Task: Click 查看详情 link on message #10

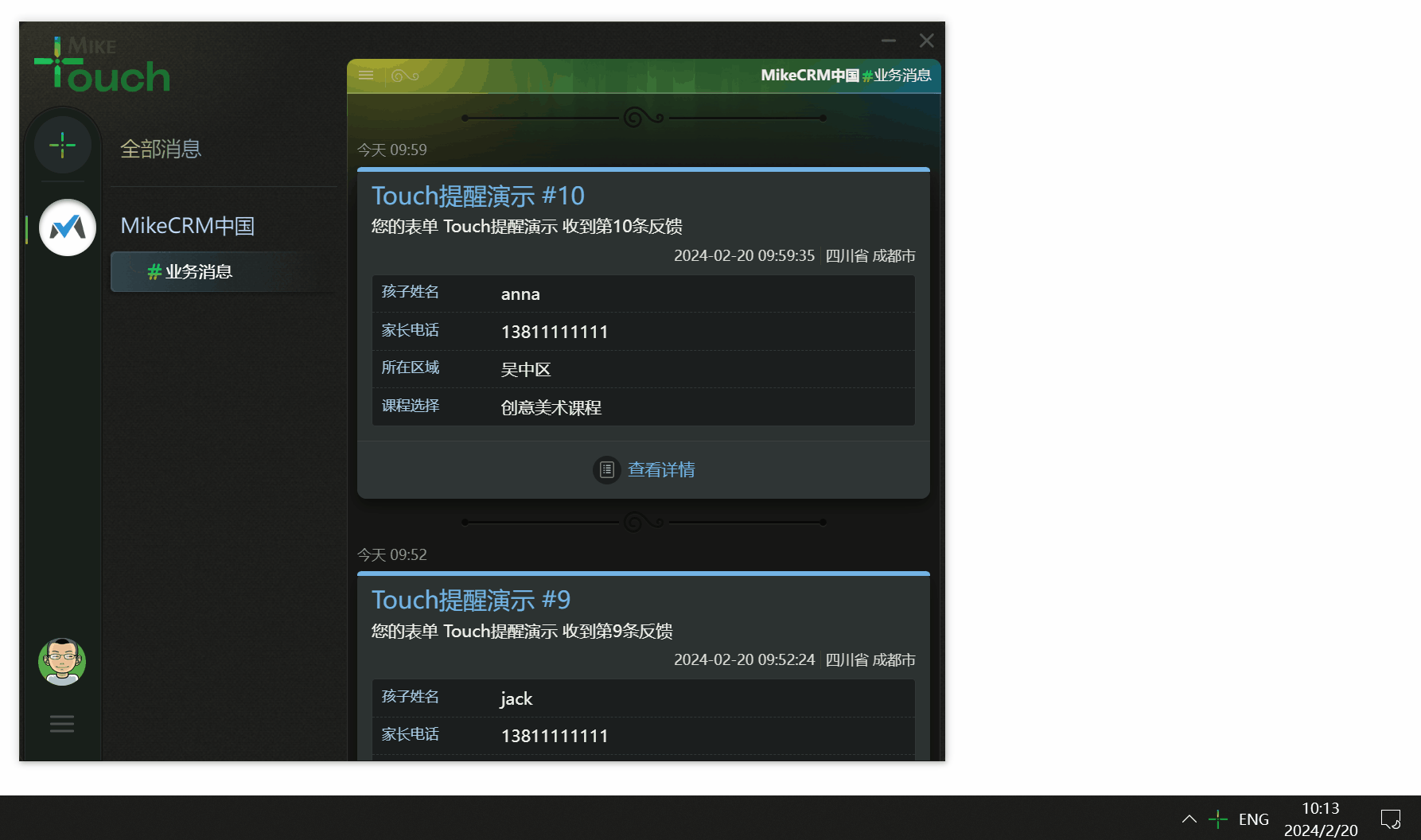Action: pos(661,470)
